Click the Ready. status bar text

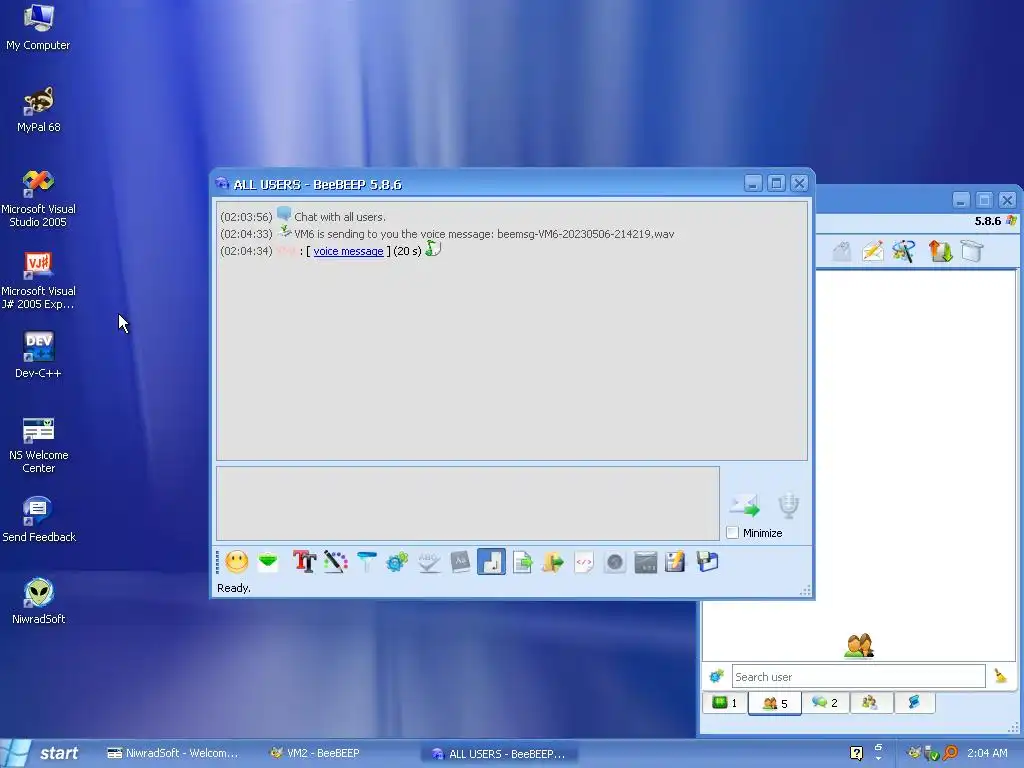coord(234,588)
